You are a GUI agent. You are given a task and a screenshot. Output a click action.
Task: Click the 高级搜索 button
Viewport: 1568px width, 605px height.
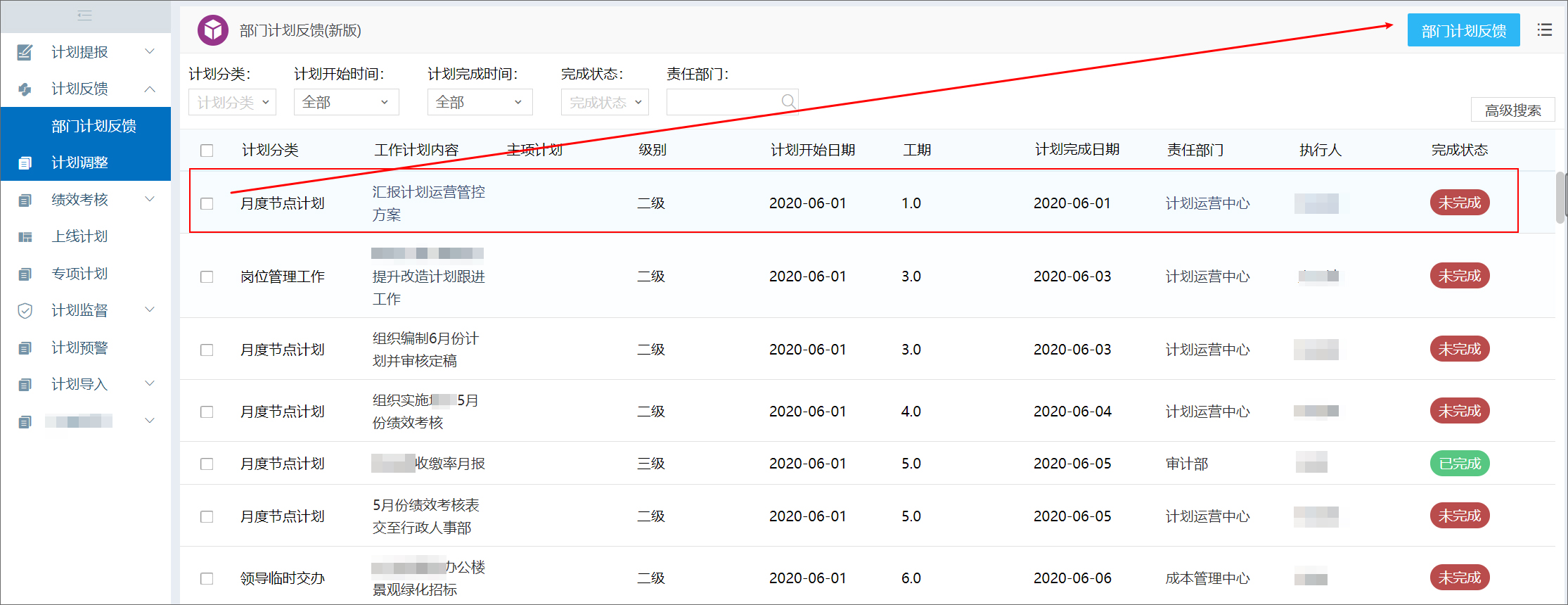click(1512, 110)
